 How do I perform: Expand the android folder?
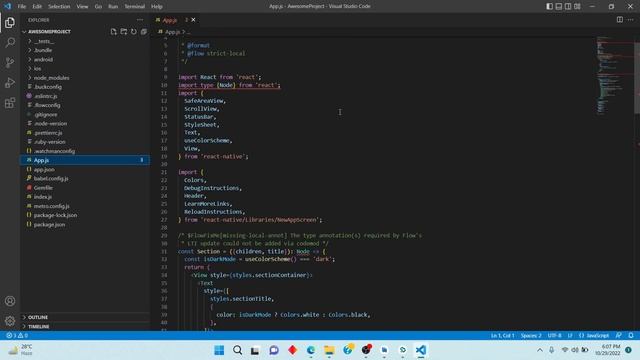click(43, 60)
